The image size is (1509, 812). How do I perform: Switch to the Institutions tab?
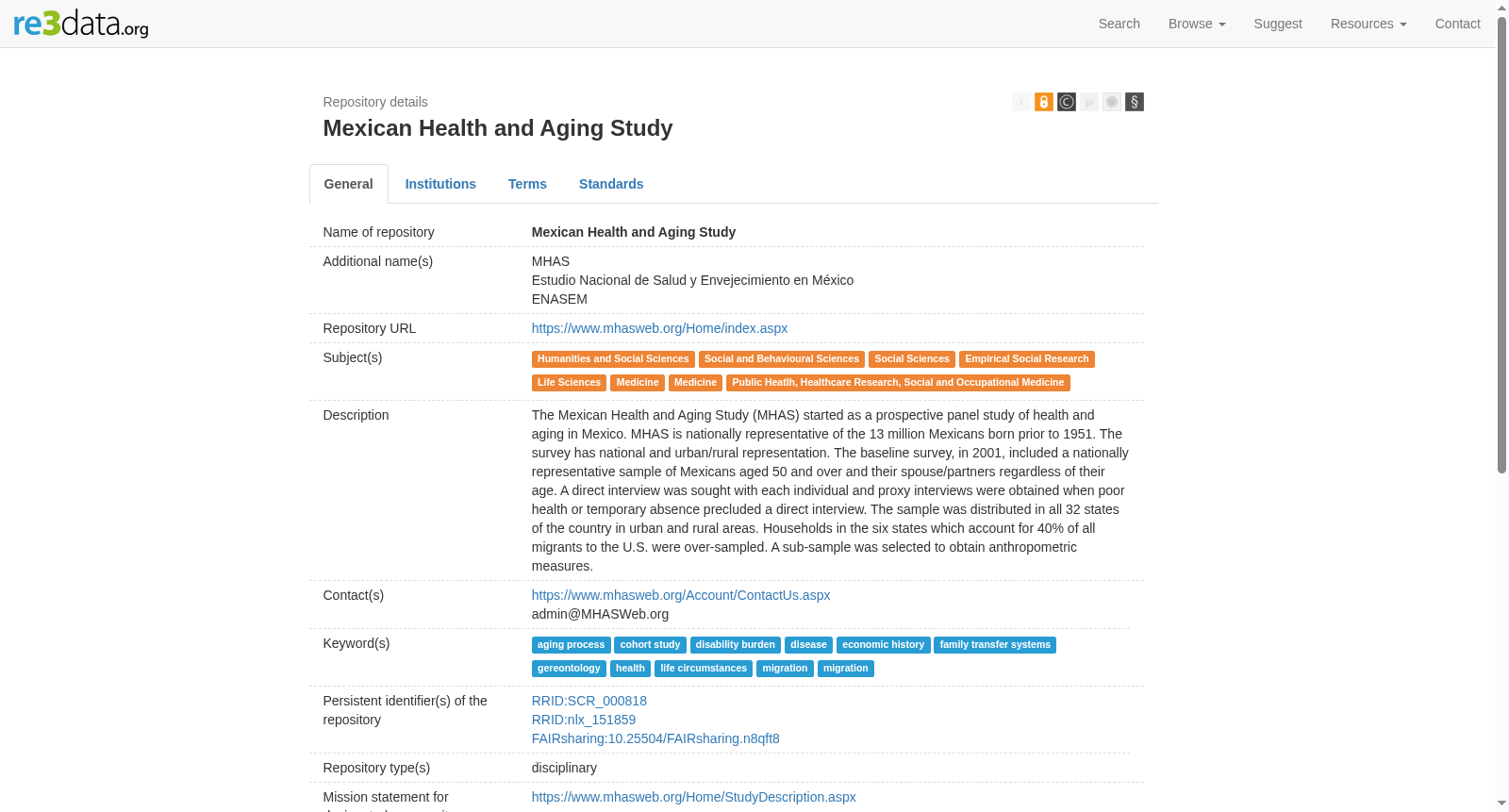click(x=440, y=184)
